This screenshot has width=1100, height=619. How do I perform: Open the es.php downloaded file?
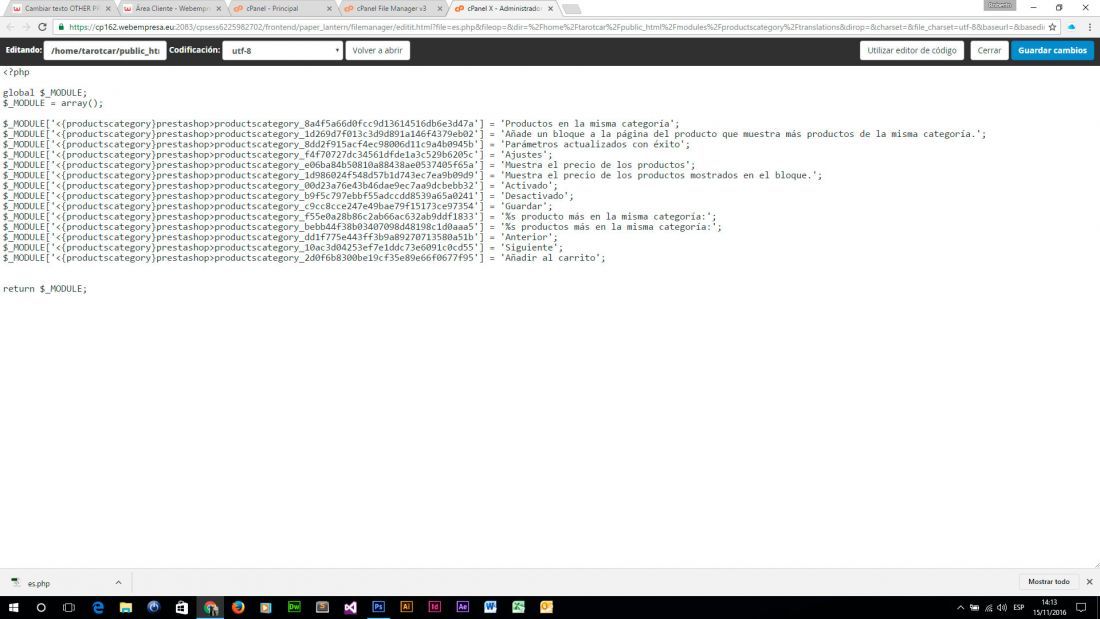click(39, 583)
